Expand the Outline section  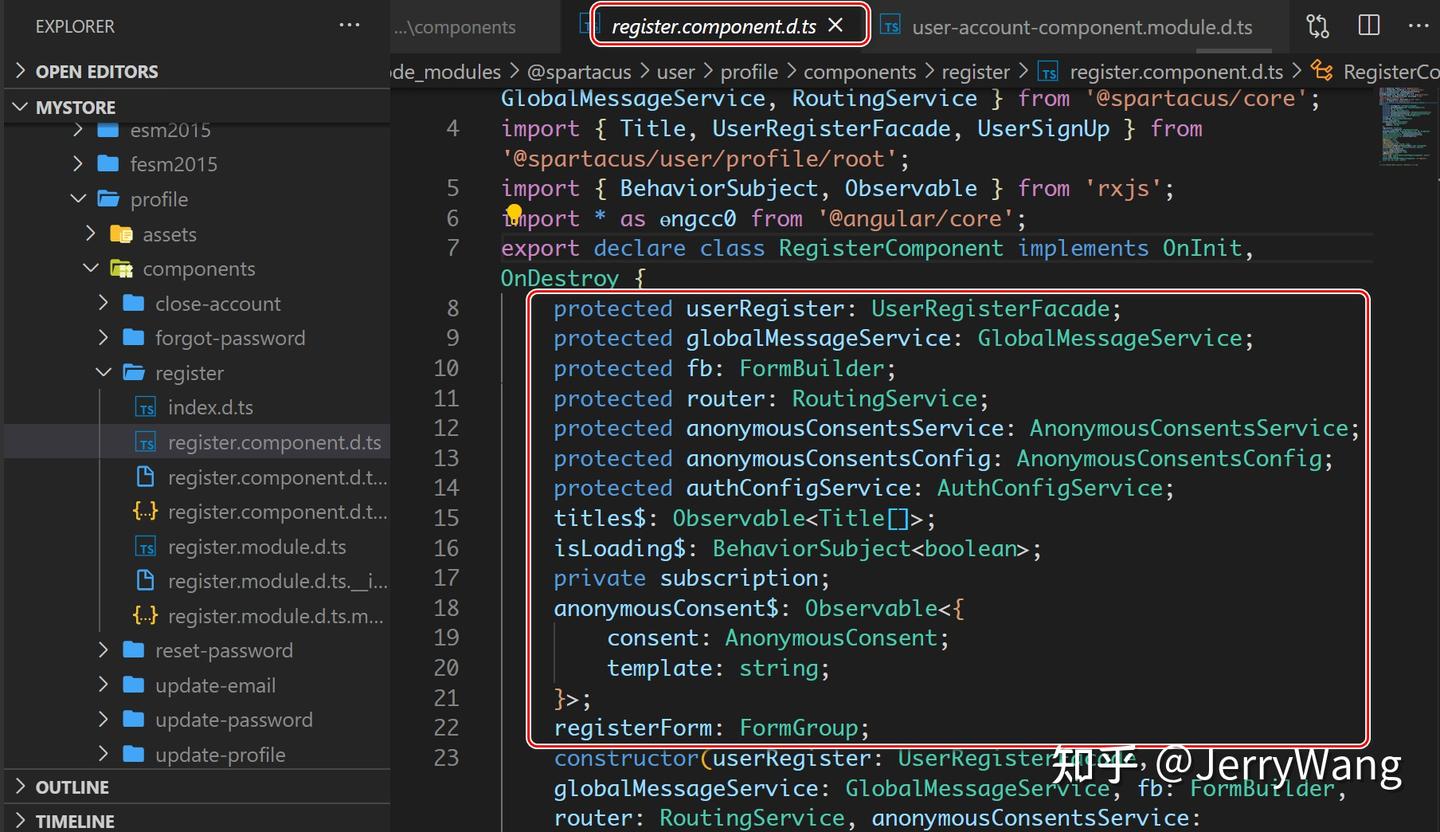[20, 787]
